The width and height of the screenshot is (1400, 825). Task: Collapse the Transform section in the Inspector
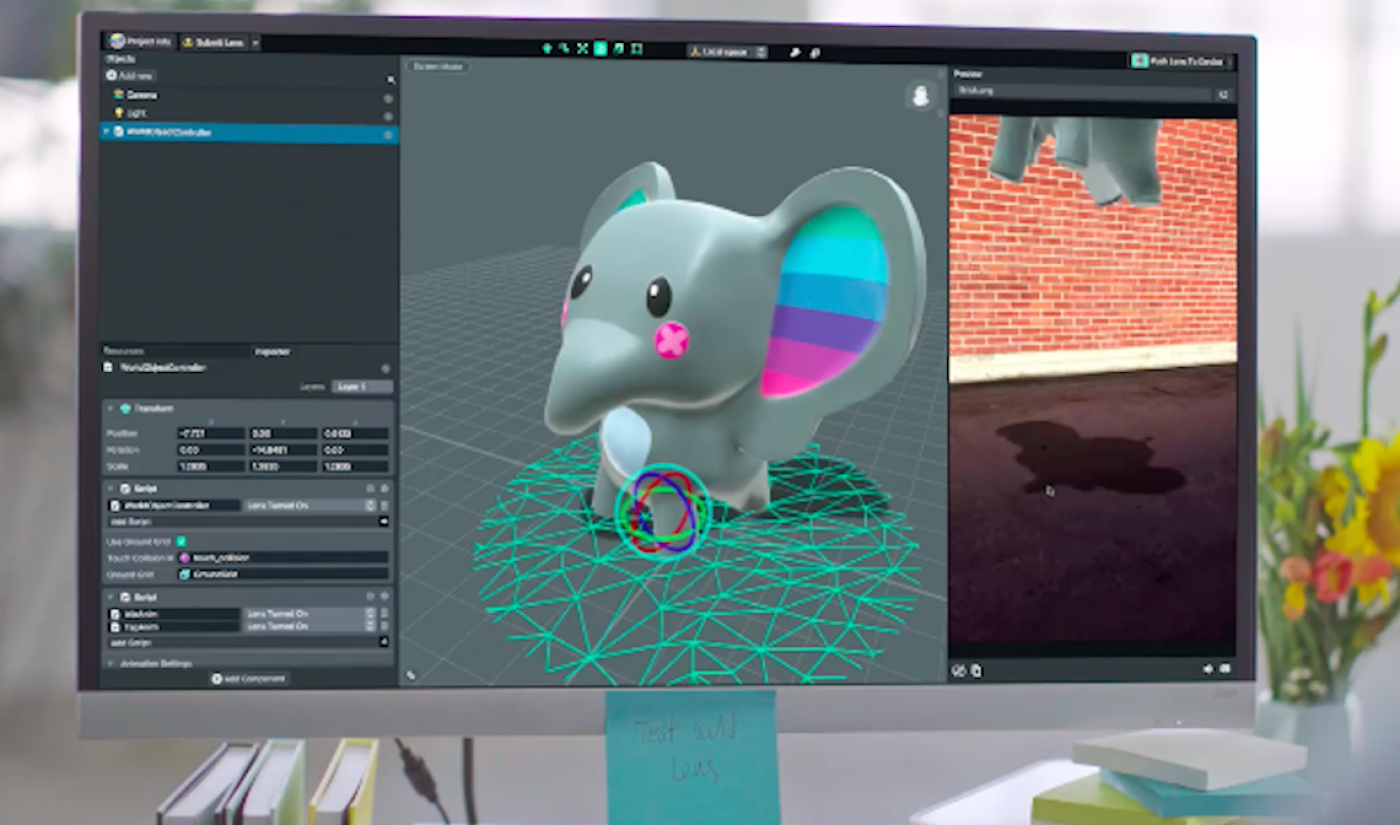click(110, 408)
